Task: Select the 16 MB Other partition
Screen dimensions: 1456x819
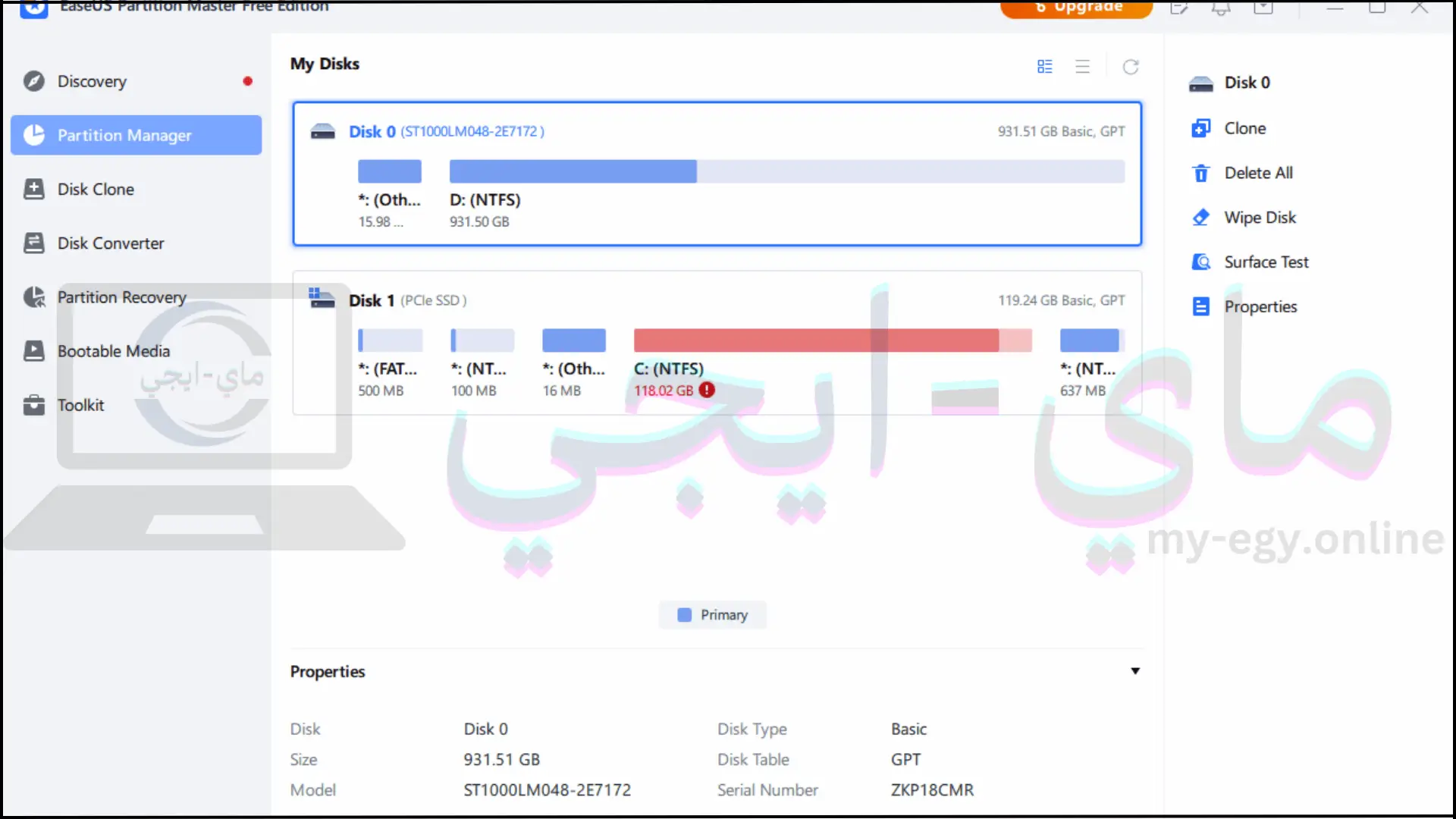Action: click(x=574, y=340)
